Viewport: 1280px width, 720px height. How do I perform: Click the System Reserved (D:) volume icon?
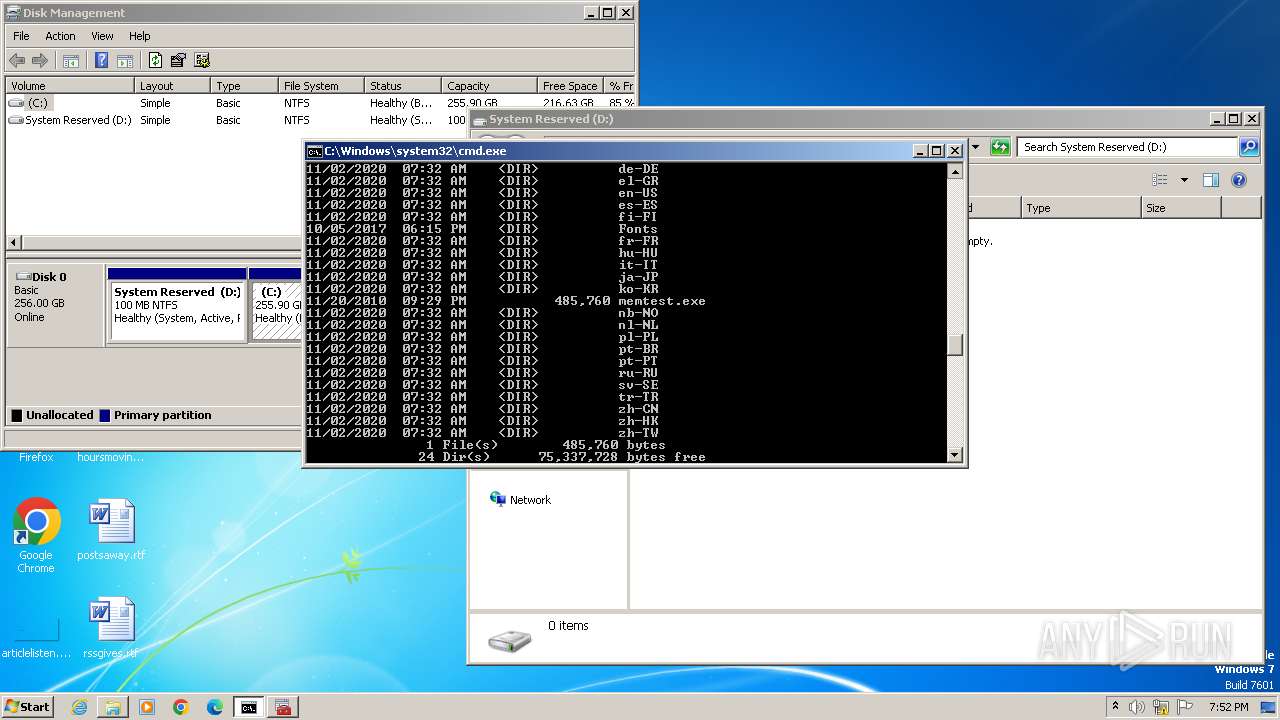[16, 120]
